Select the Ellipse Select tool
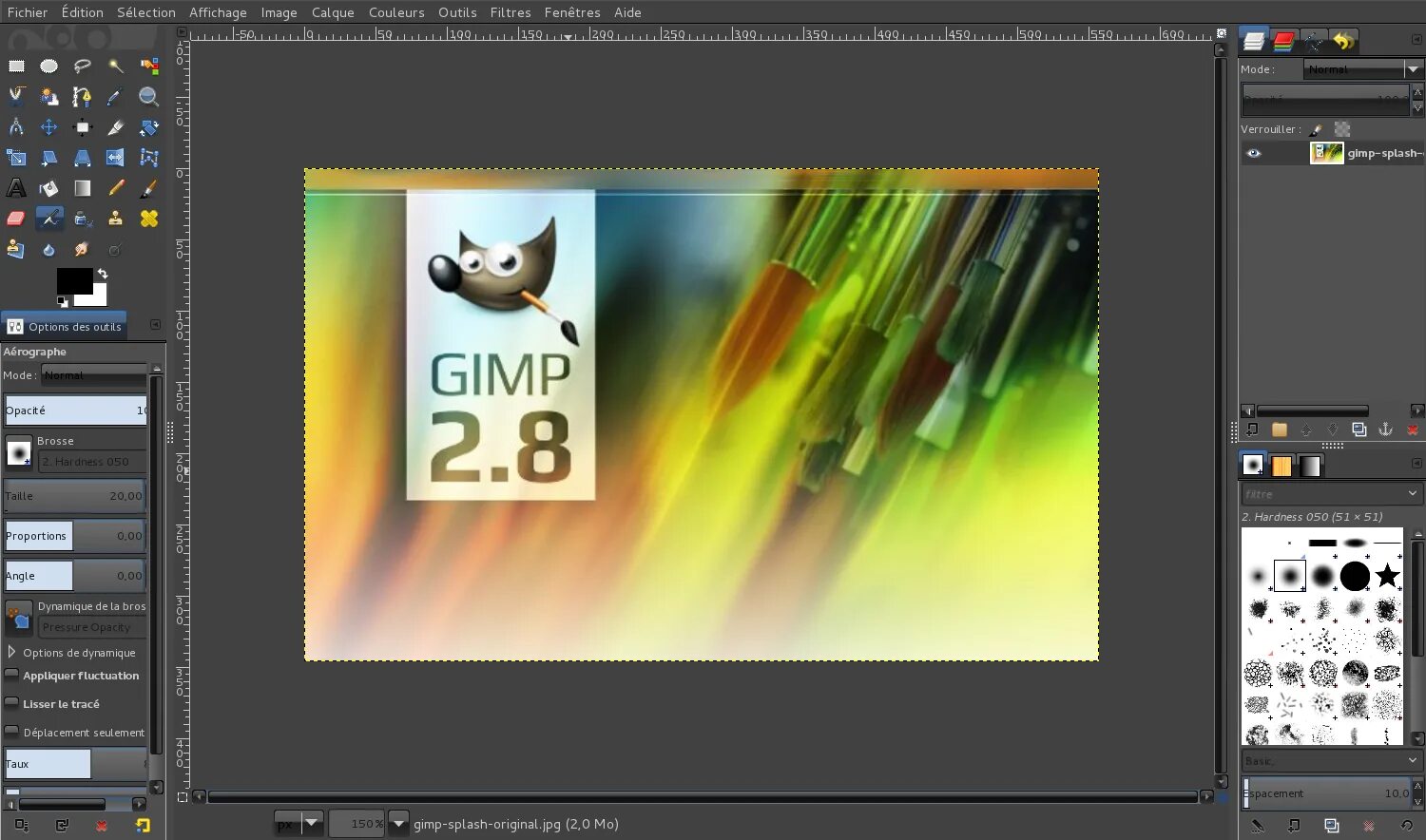Image resolution: width=1426 pixels, height=840 pixels. point(48,67)
